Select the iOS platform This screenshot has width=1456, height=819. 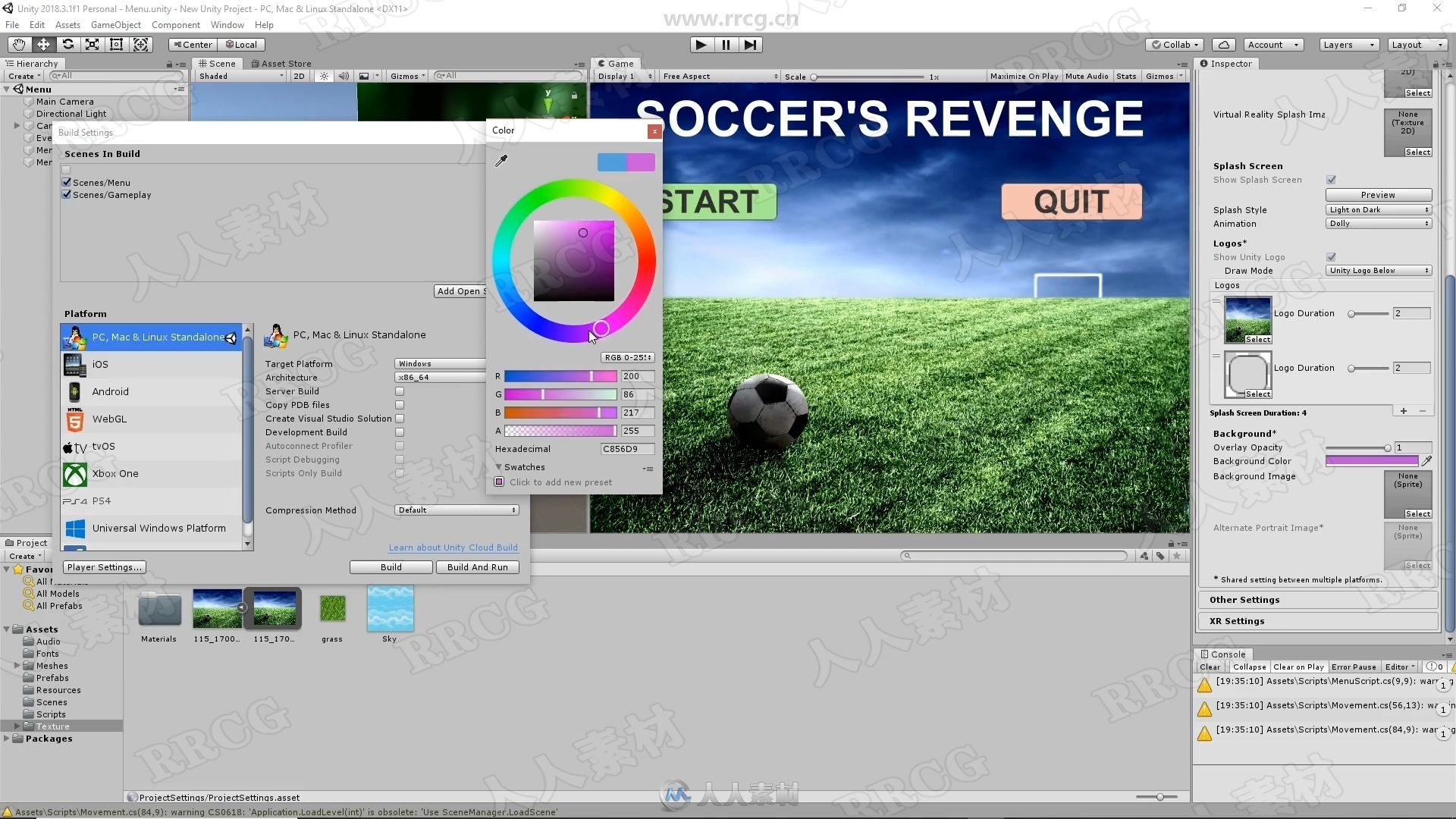[x=152, y=365]
